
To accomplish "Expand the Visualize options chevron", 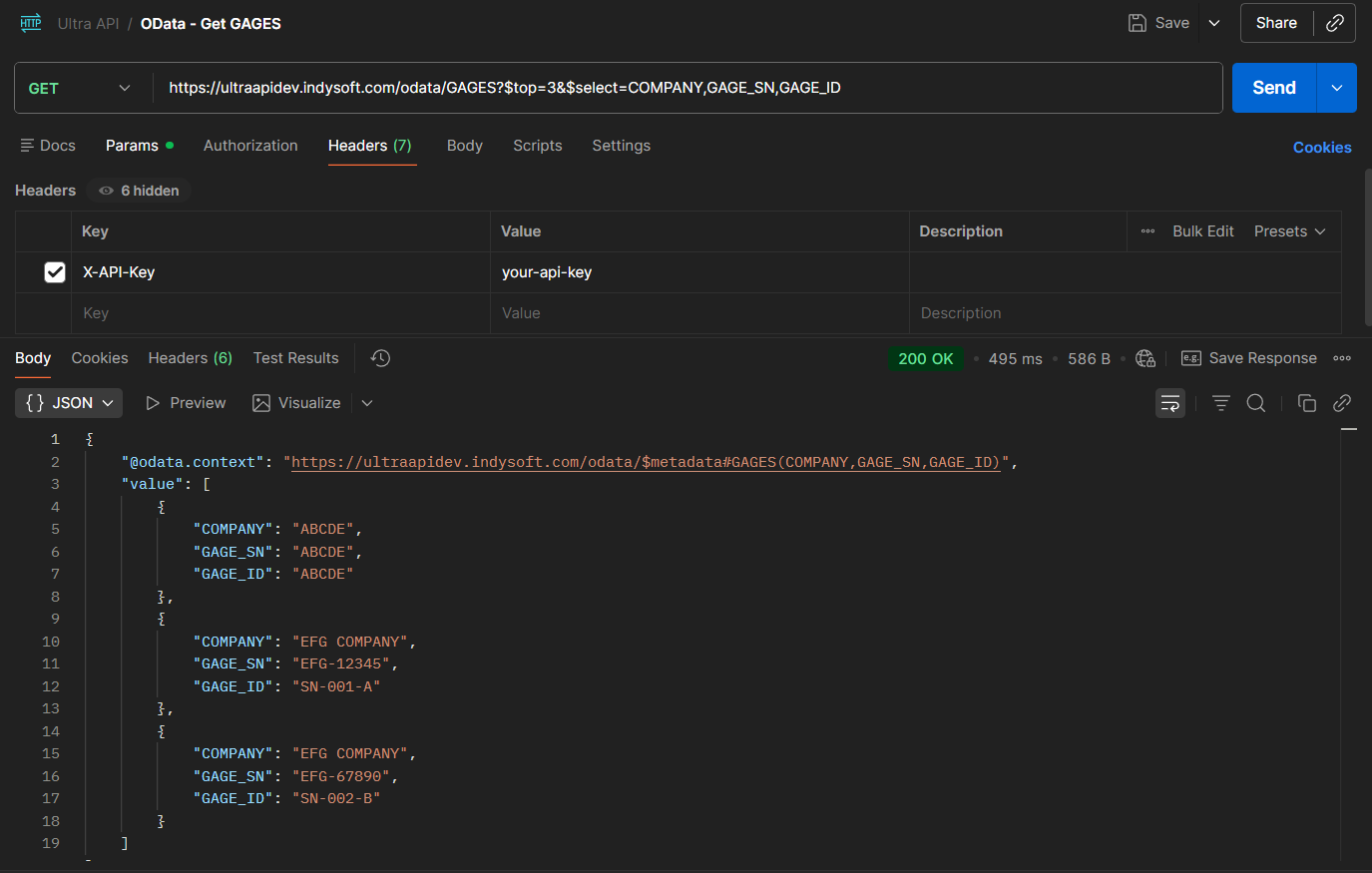I will (x=367, y=403).
